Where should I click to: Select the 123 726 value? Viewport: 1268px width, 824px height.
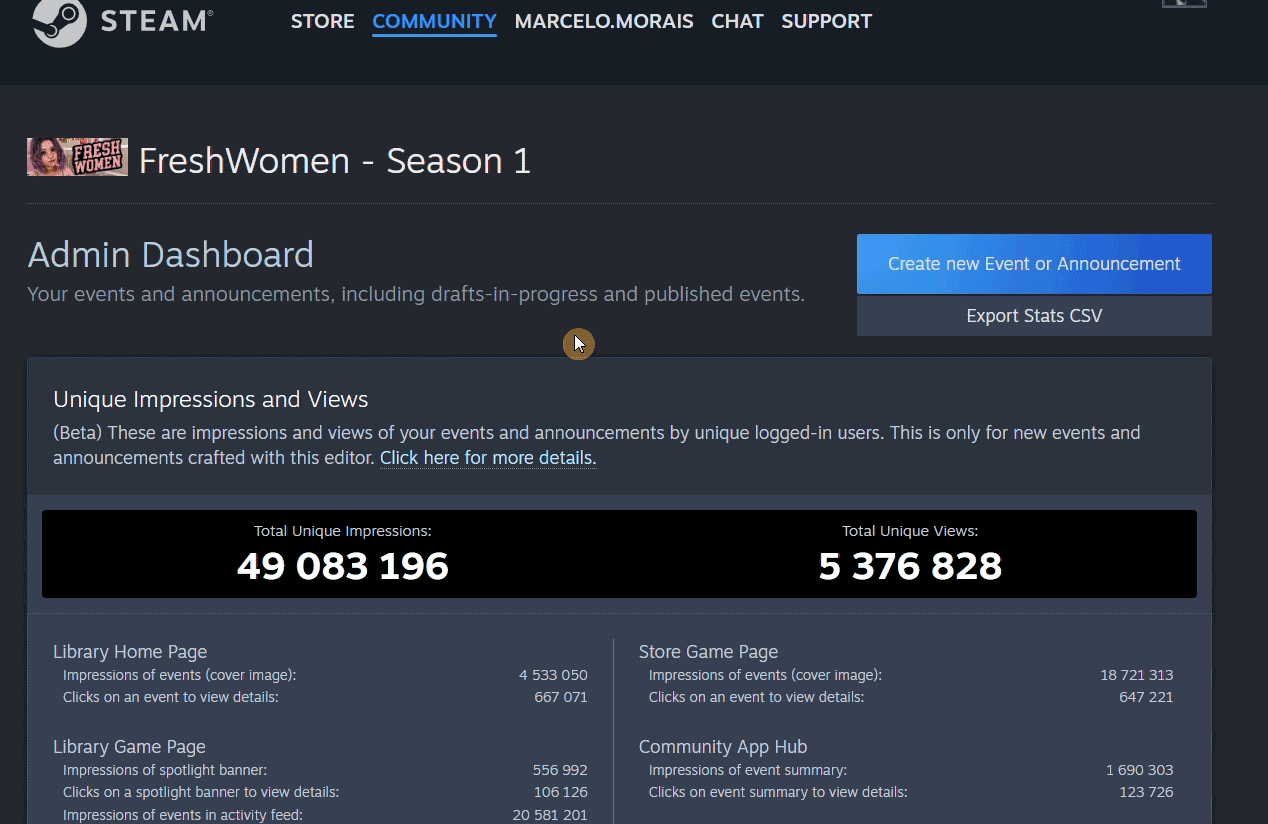point(1146,792)
